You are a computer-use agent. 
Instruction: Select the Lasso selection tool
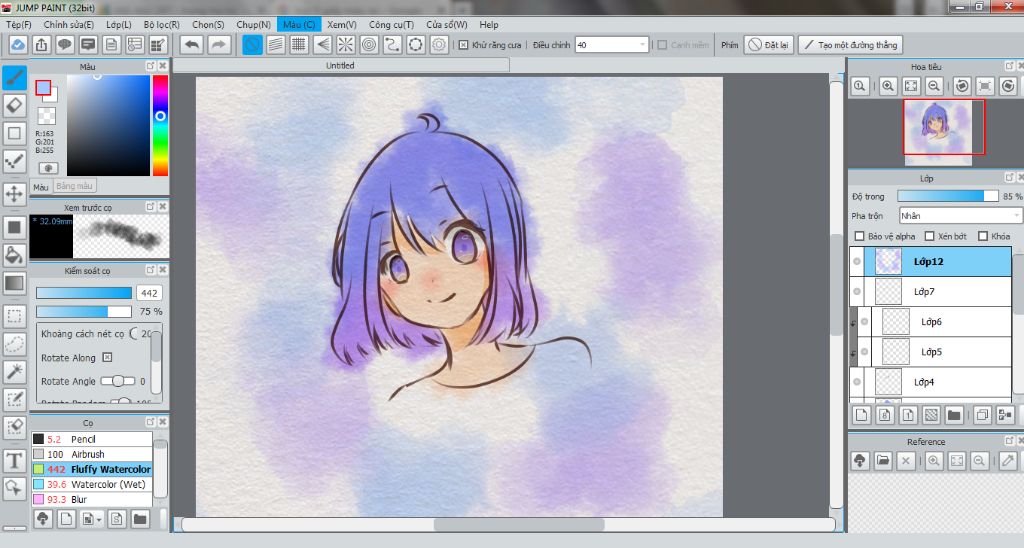[14, 344]
